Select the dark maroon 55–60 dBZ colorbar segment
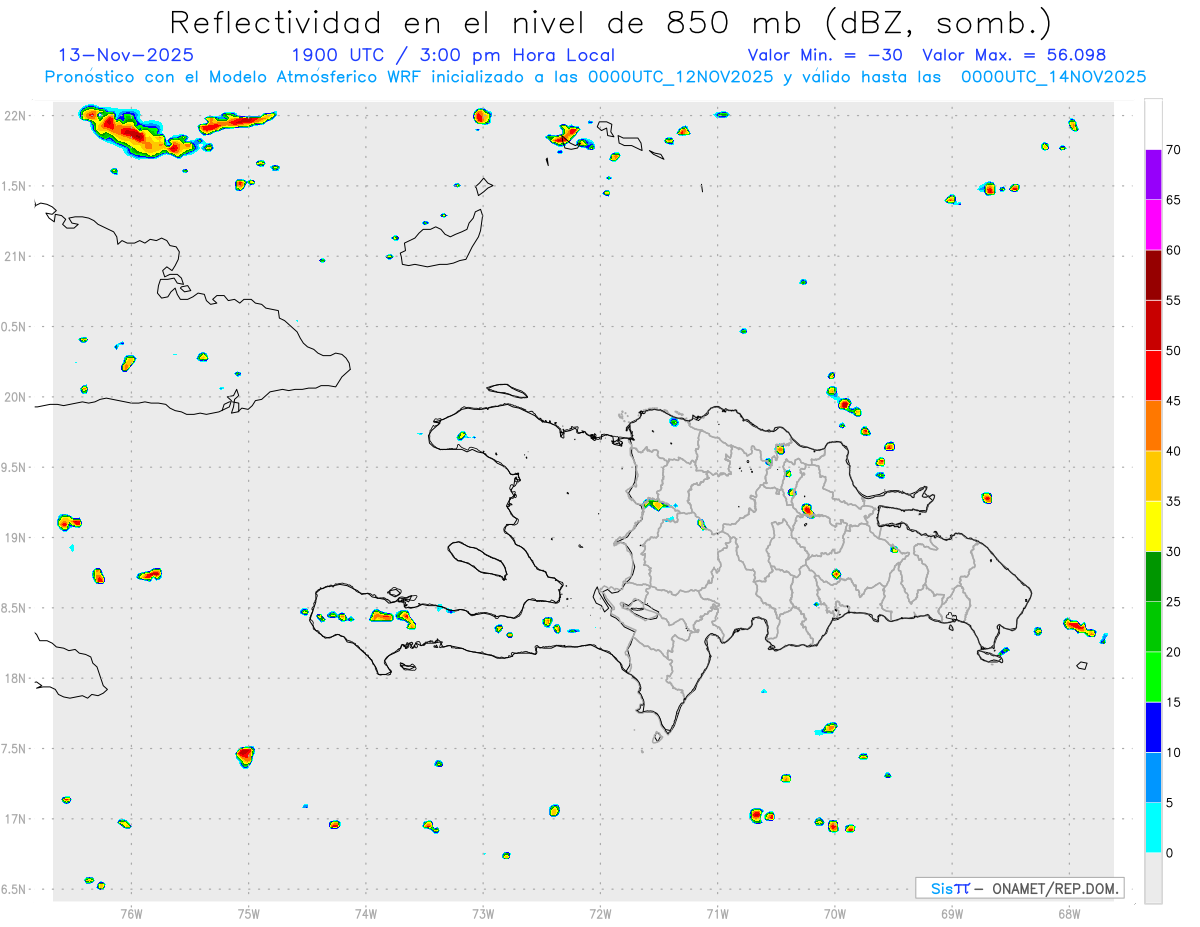 1153,275
